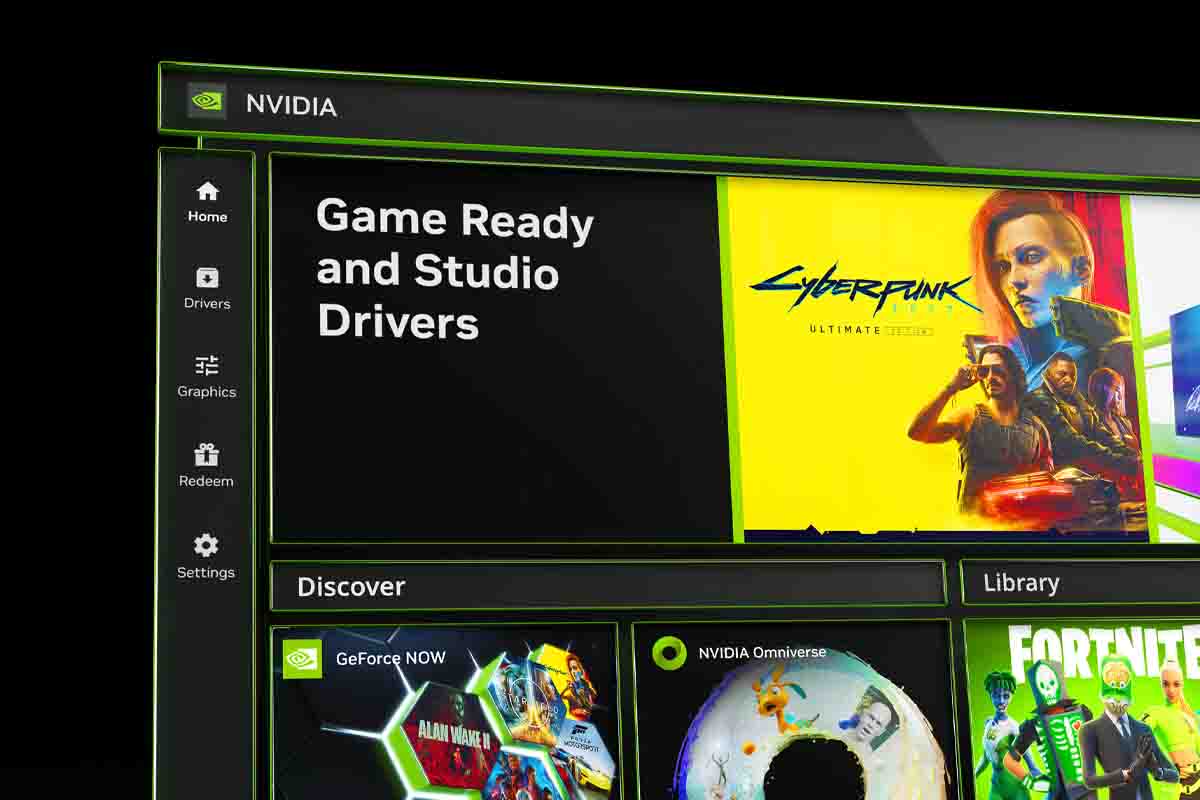Open the Cyberpunk 2077 Ultimate Edition banner
Image resolution: width=1200 pixels, height=800 pixels.
click(x=930, y=360)
